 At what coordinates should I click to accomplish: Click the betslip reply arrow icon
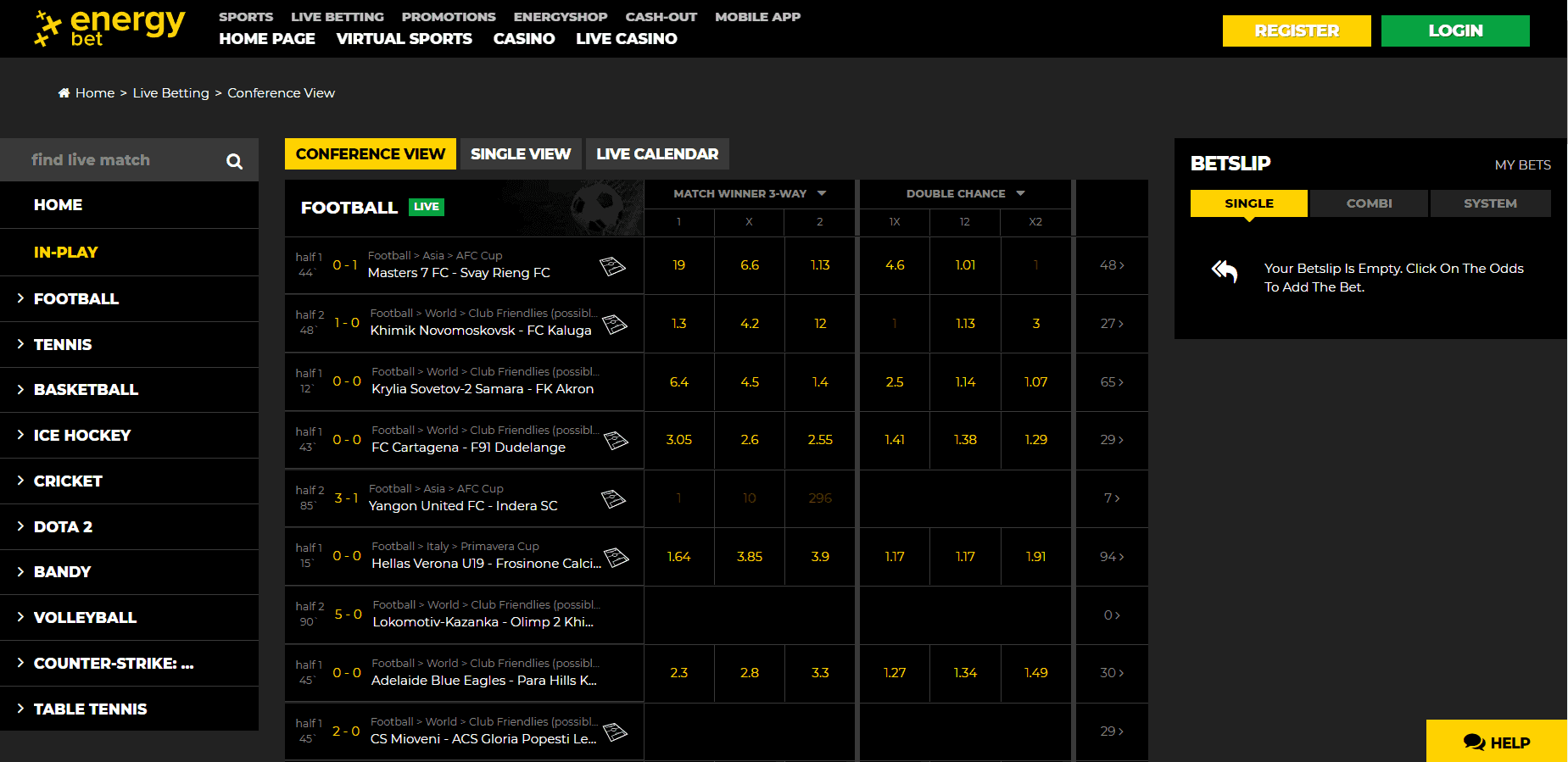1225,271
